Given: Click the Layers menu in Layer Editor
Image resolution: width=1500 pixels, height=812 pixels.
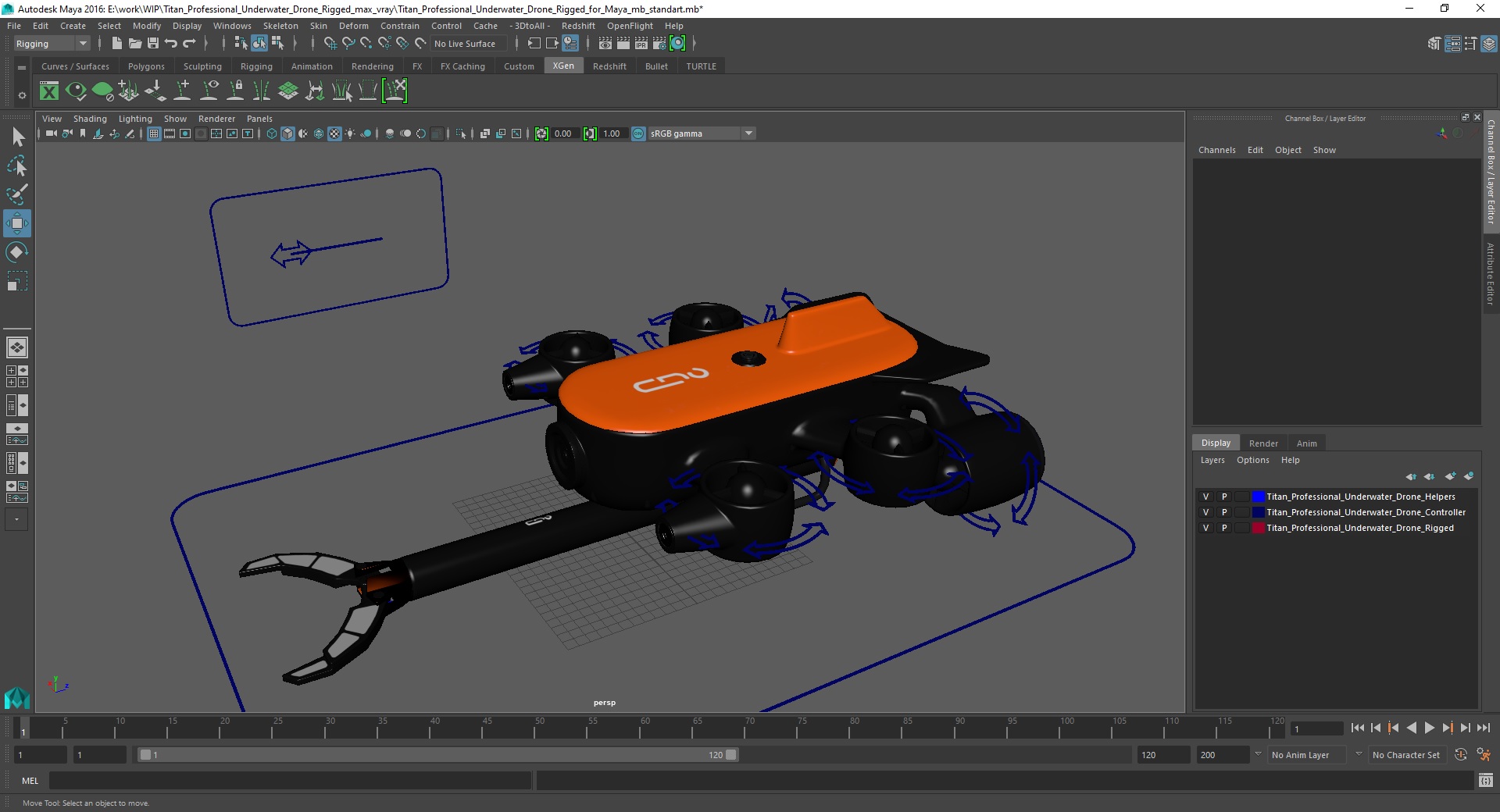Looking at the screenshot, I should pyautogui.click(x=1212, y=460).
